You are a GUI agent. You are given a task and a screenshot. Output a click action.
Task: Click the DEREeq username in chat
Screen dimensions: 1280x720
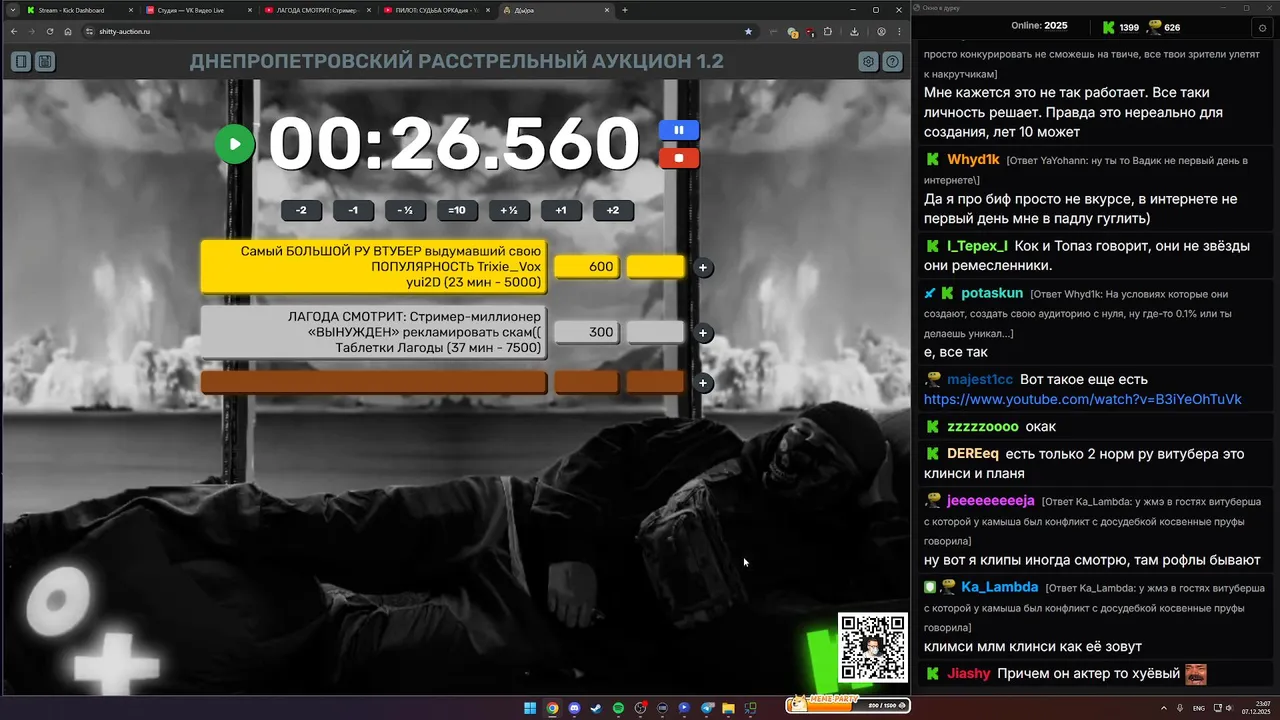point(973,453)
